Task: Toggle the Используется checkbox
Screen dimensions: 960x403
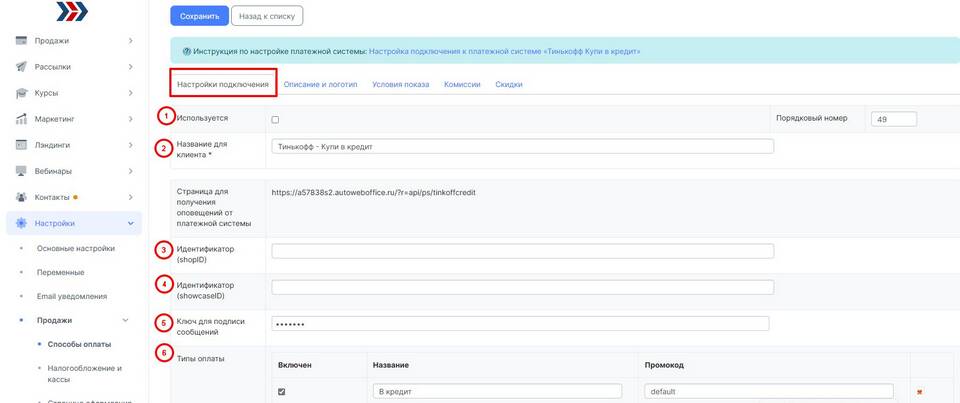Action: point(276,120)
